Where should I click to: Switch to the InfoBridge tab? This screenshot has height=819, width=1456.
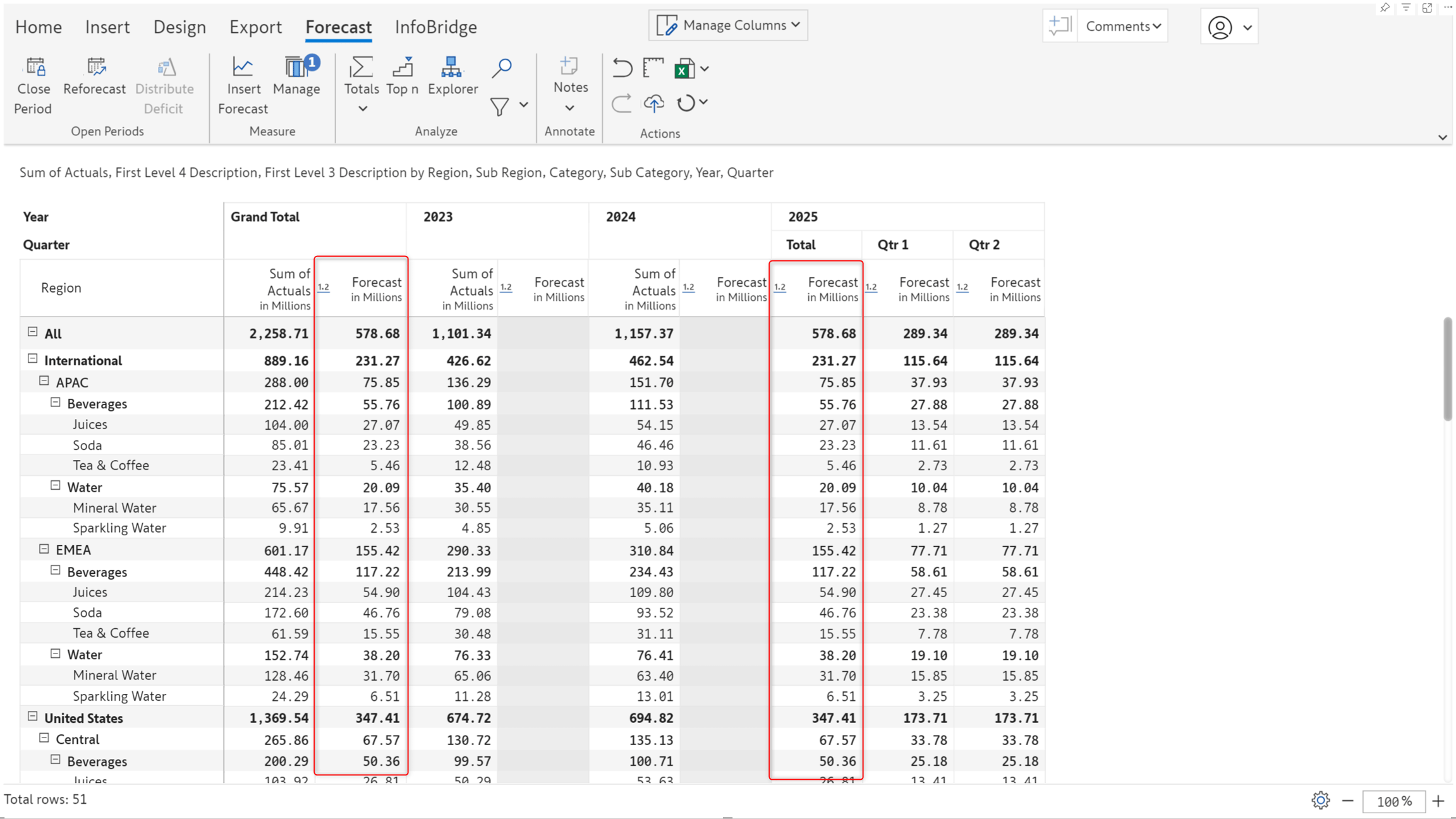coord(436,27)
